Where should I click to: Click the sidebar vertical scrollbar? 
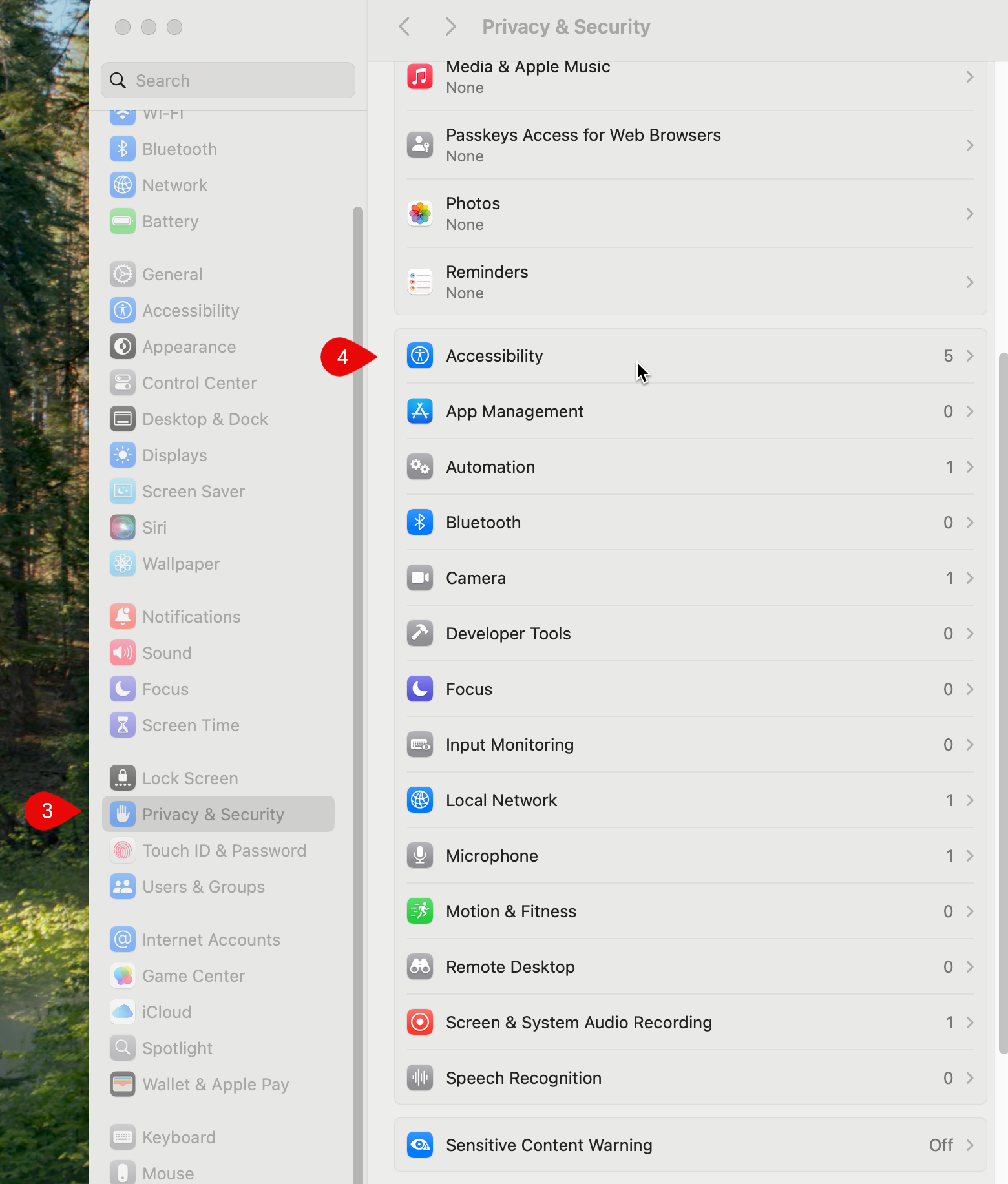[x=358, y=695]
